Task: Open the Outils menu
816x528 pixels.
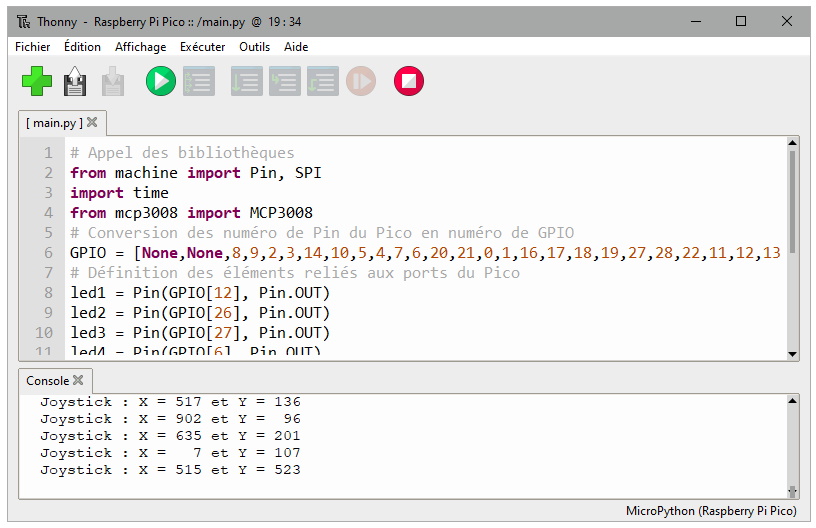Action: pyautogui.click(x=254, y=47)
